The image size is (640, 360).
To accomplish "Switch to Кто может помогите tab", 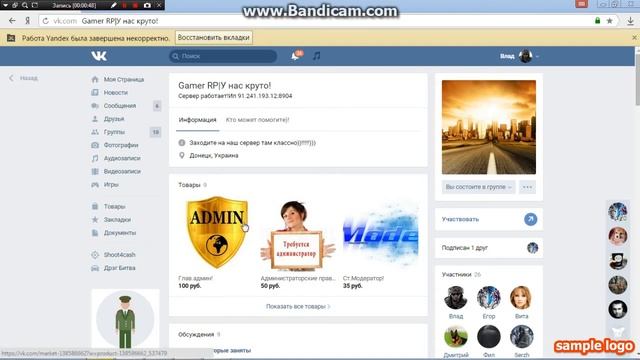I will pyautogui.click(x=258, y=120).
